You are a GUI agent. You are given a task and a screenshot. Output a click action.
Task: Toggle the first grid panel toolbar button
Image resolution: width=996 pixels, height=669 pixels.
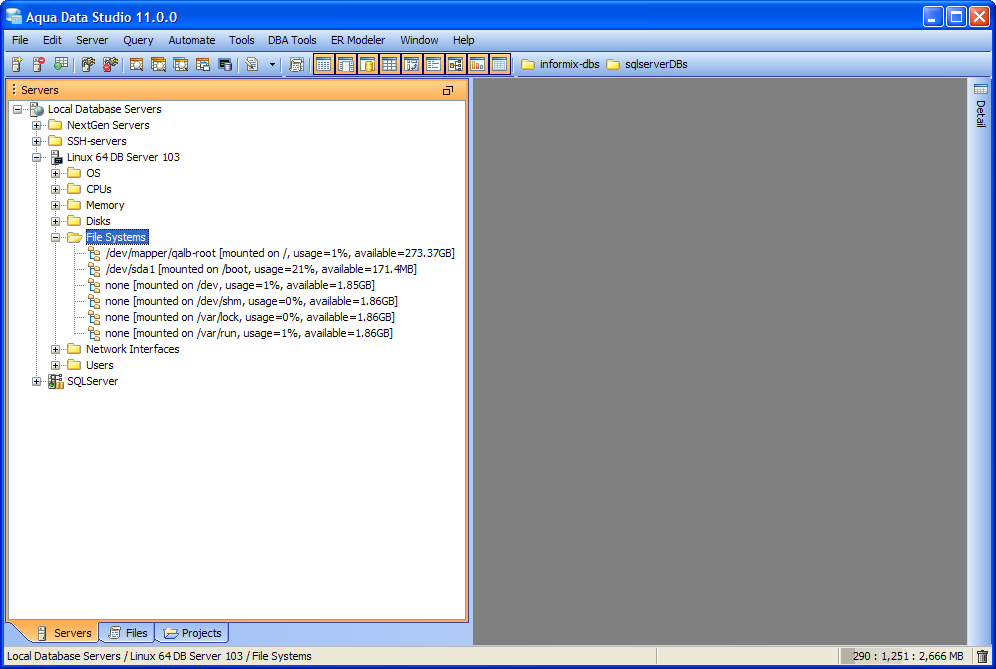[x=323, y=64]
